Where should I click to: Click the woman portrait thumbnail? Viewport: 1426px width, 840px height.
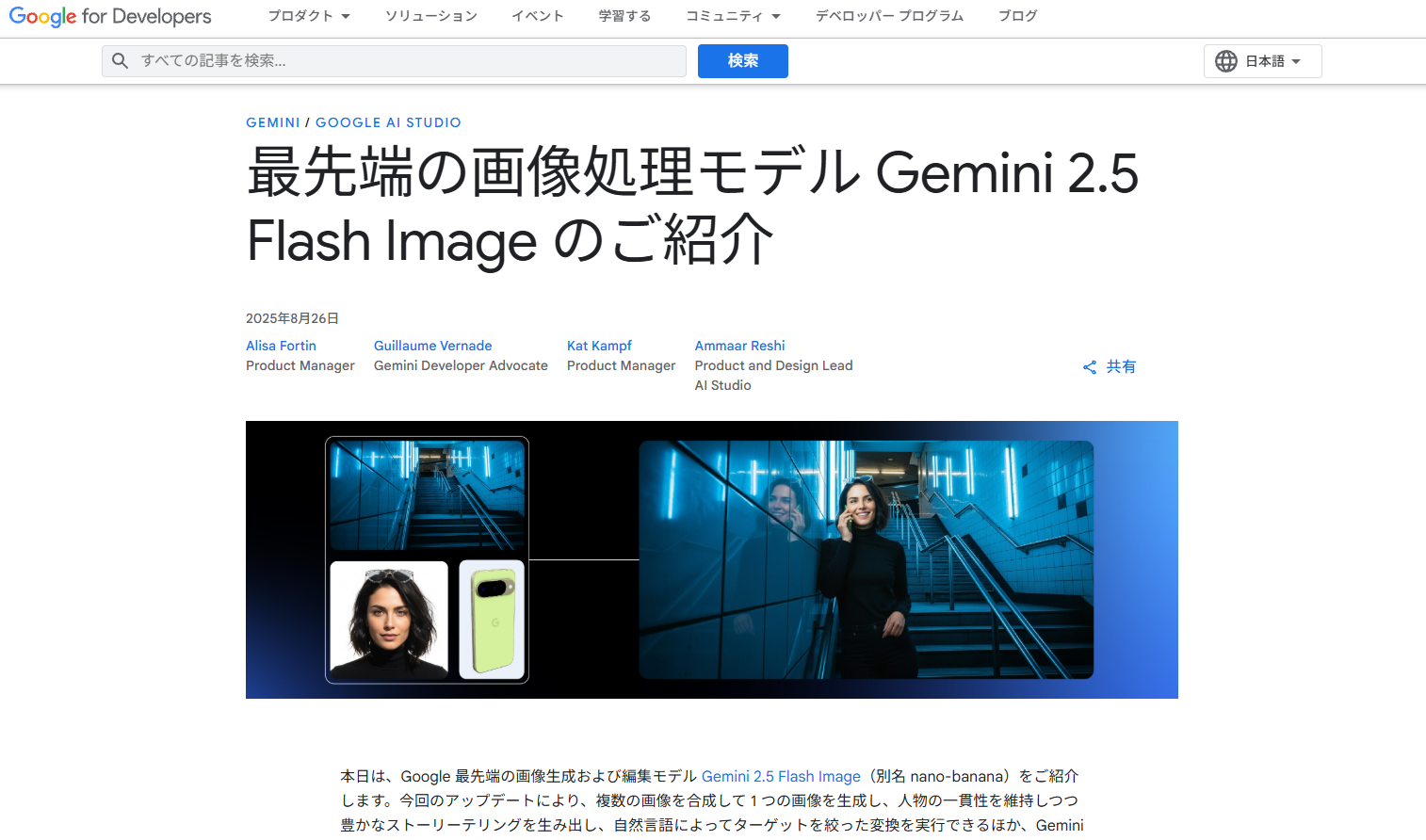click(x=389, y=620)
